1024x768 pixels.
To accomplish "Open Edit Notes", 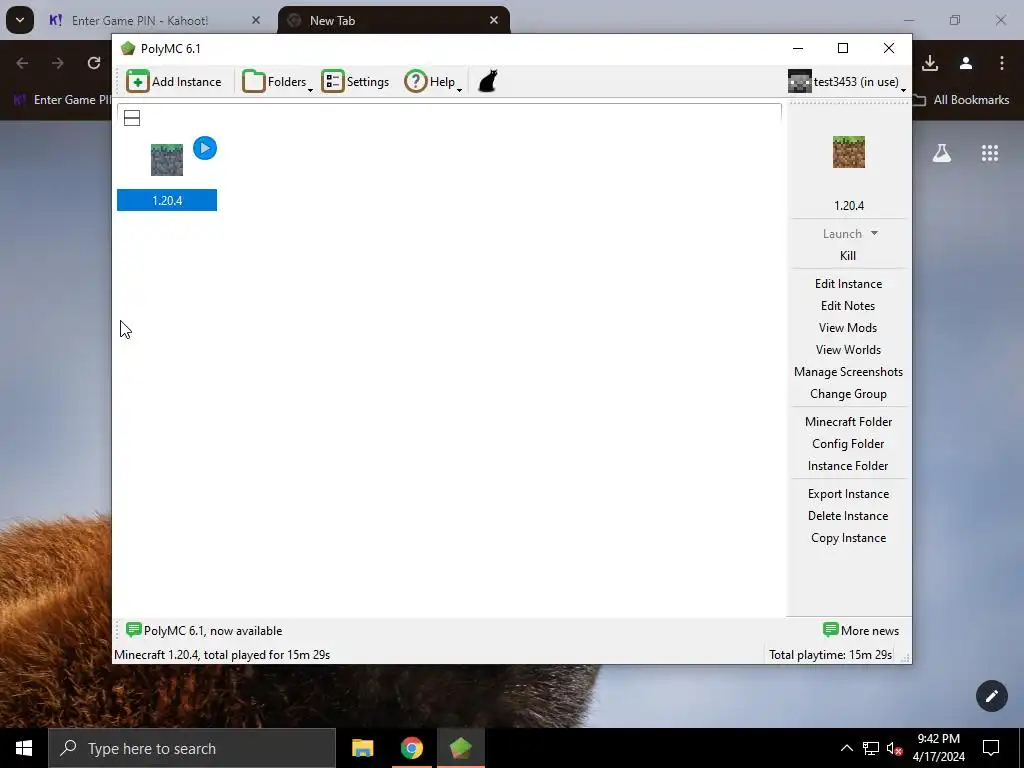I will pos(848,306).
